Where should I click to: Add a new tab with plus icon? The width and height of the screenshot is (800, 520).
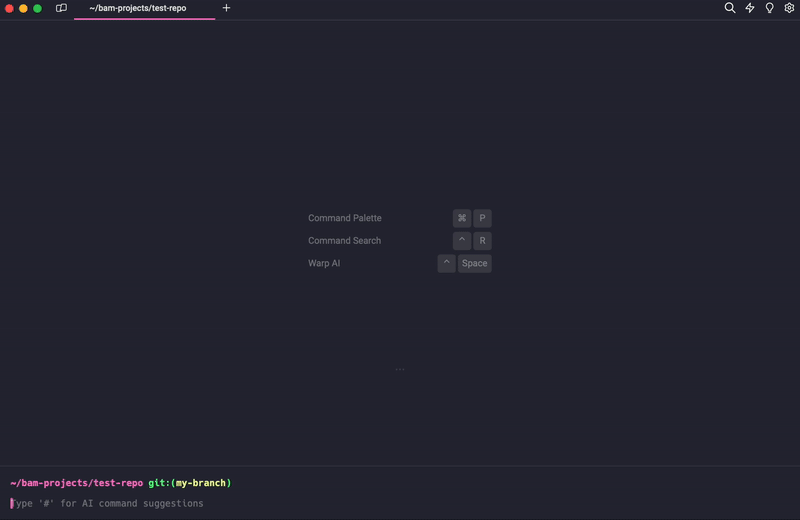226,8
